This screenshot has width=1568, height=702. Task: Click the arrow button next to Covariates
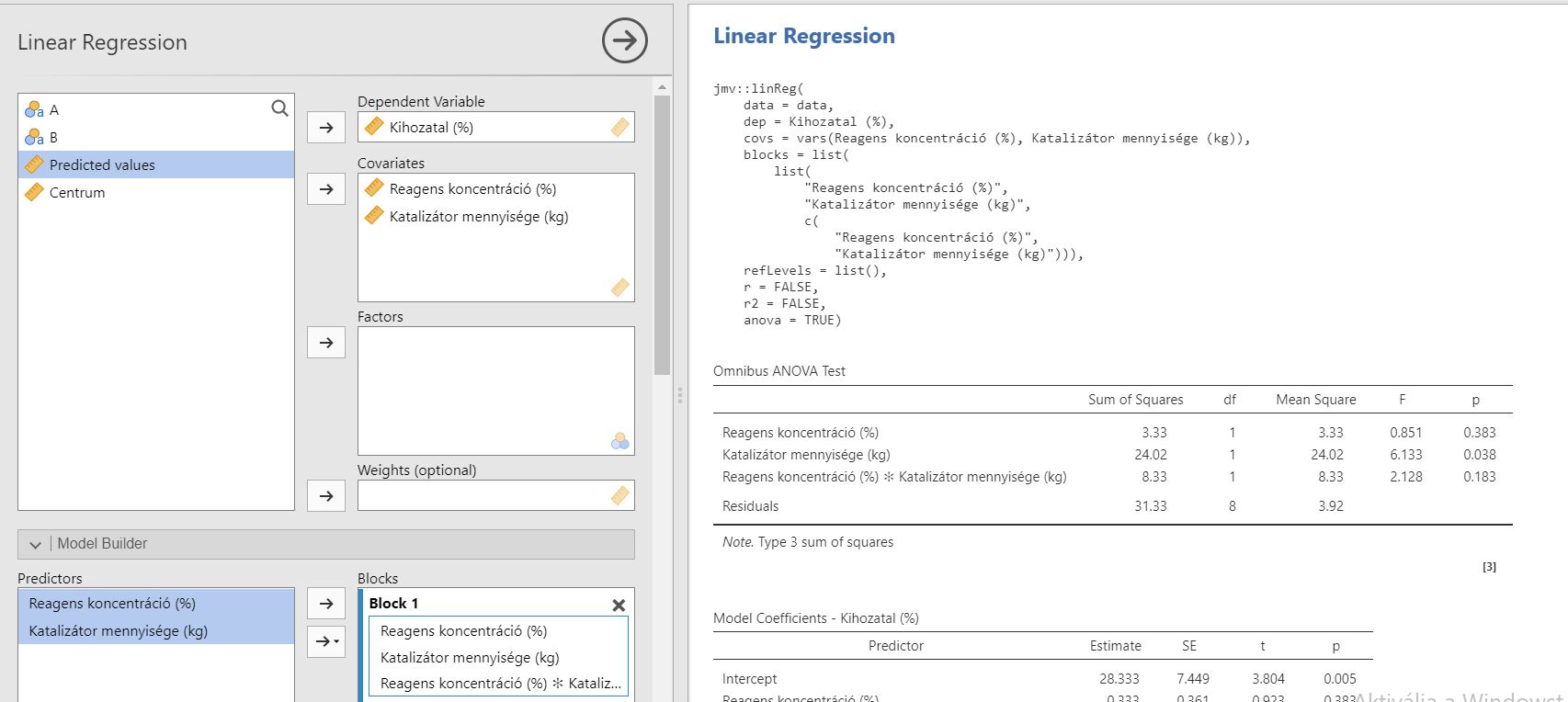coord(325,189)
